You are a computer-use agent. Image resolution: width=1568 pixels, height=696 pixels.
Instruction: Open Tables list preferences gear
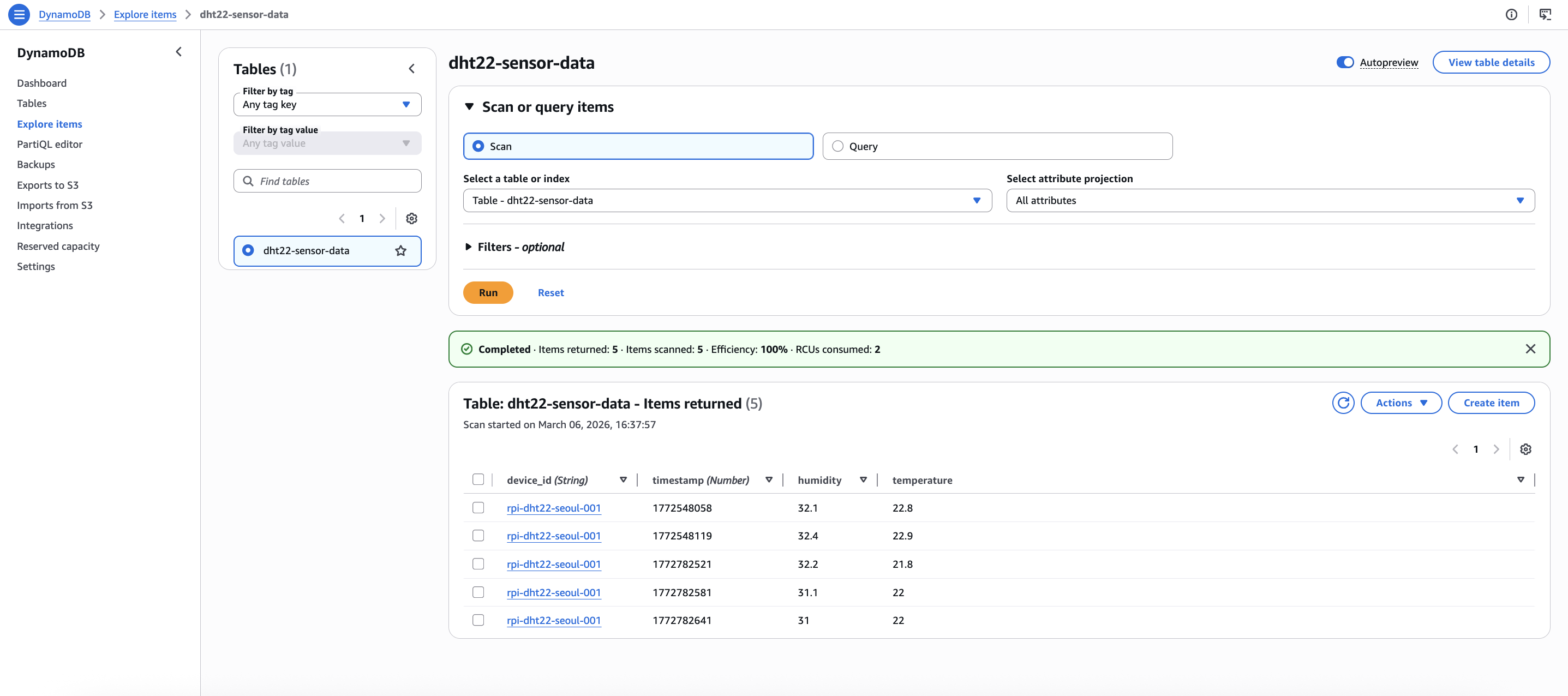point(411,218)
